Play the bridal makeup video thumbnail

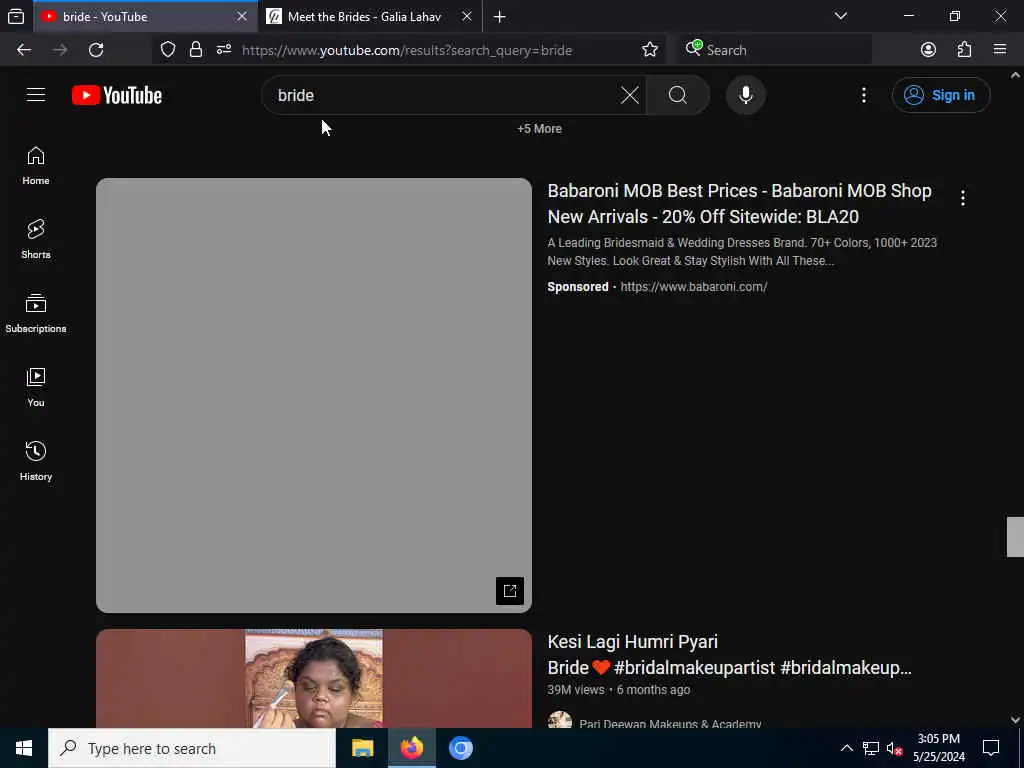point(314,679)
